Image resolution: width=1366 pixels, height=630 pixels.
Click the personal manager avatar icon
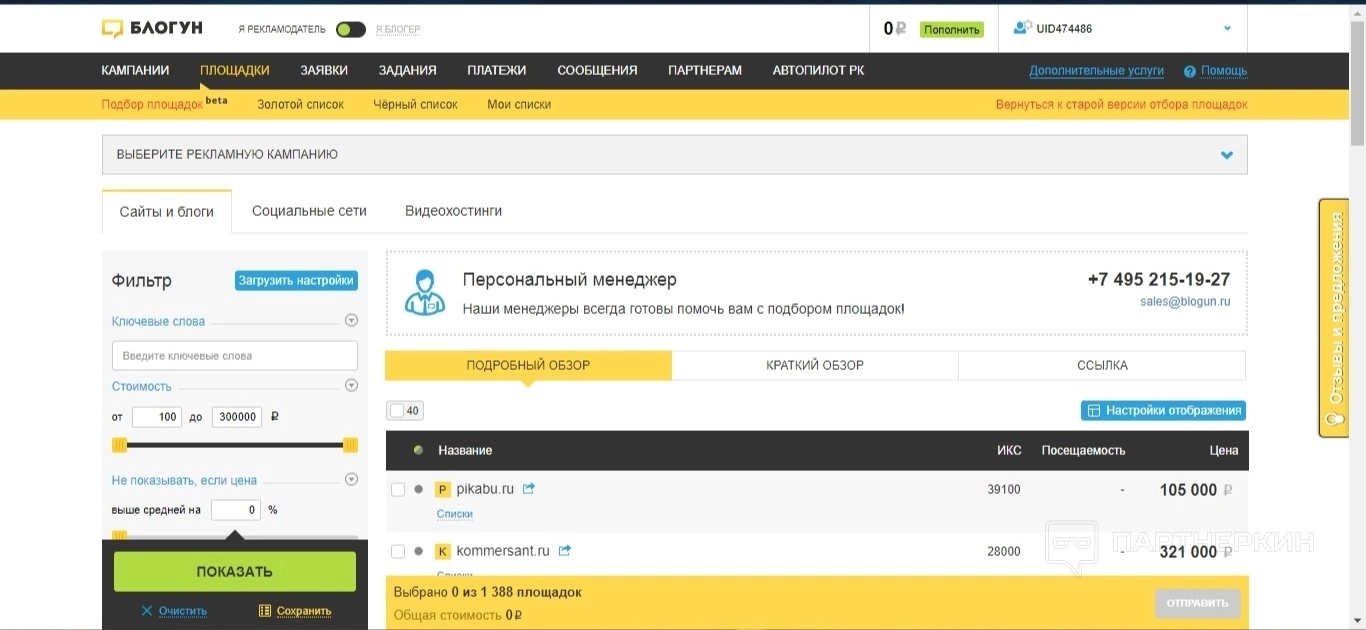point(425,292)
